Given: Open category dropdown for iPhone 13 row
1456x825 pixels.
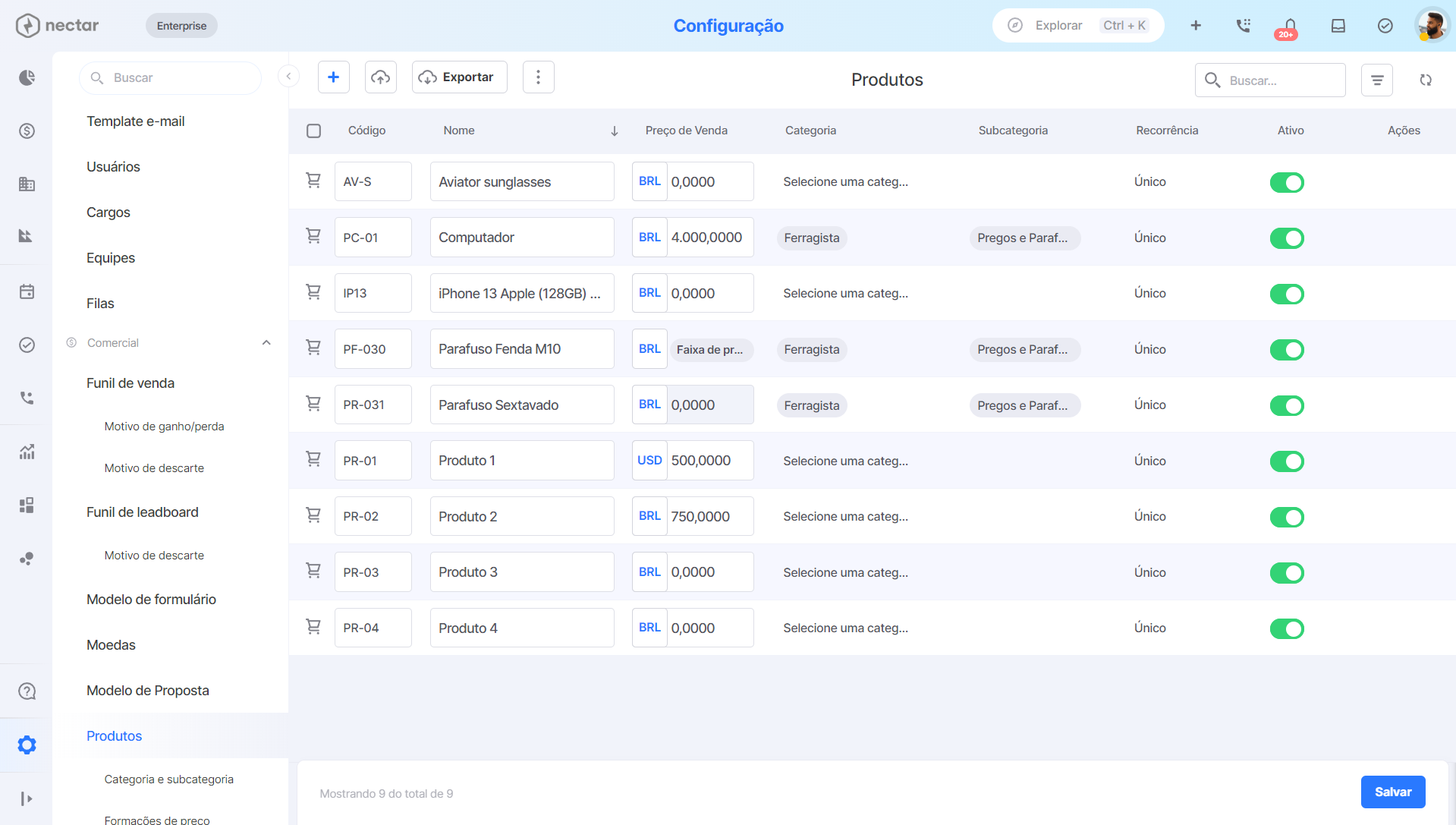Looking at the screenshot, I should [x=845, y=293].
